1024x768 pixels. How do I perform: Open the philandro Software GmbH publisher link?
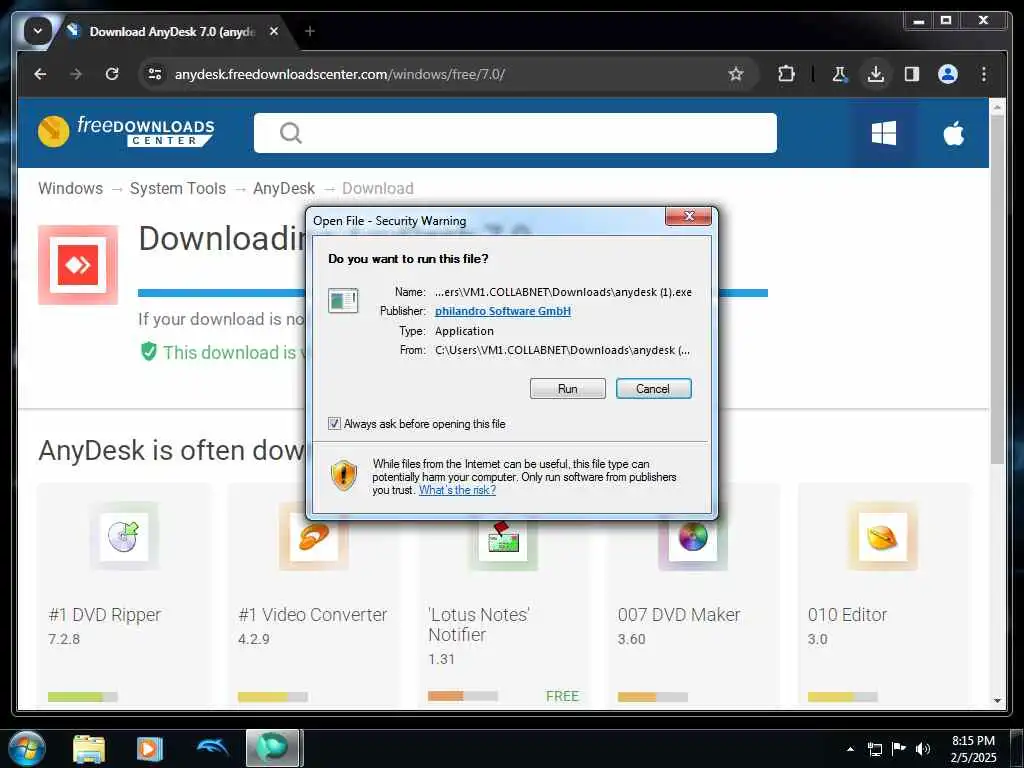pos(503,311)
